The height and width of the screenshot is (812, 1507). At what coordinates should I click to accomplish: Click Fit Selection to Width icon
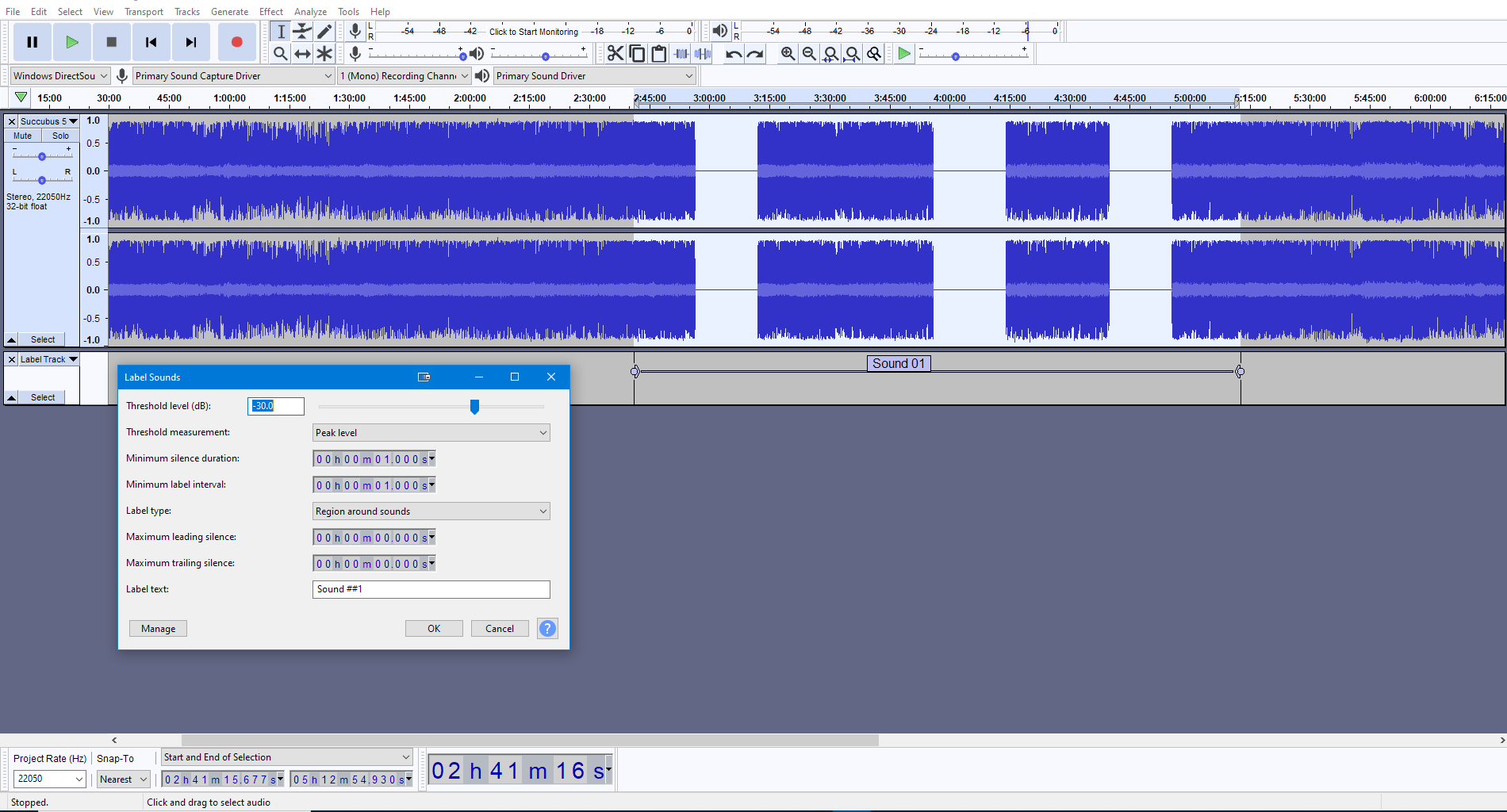830,53
